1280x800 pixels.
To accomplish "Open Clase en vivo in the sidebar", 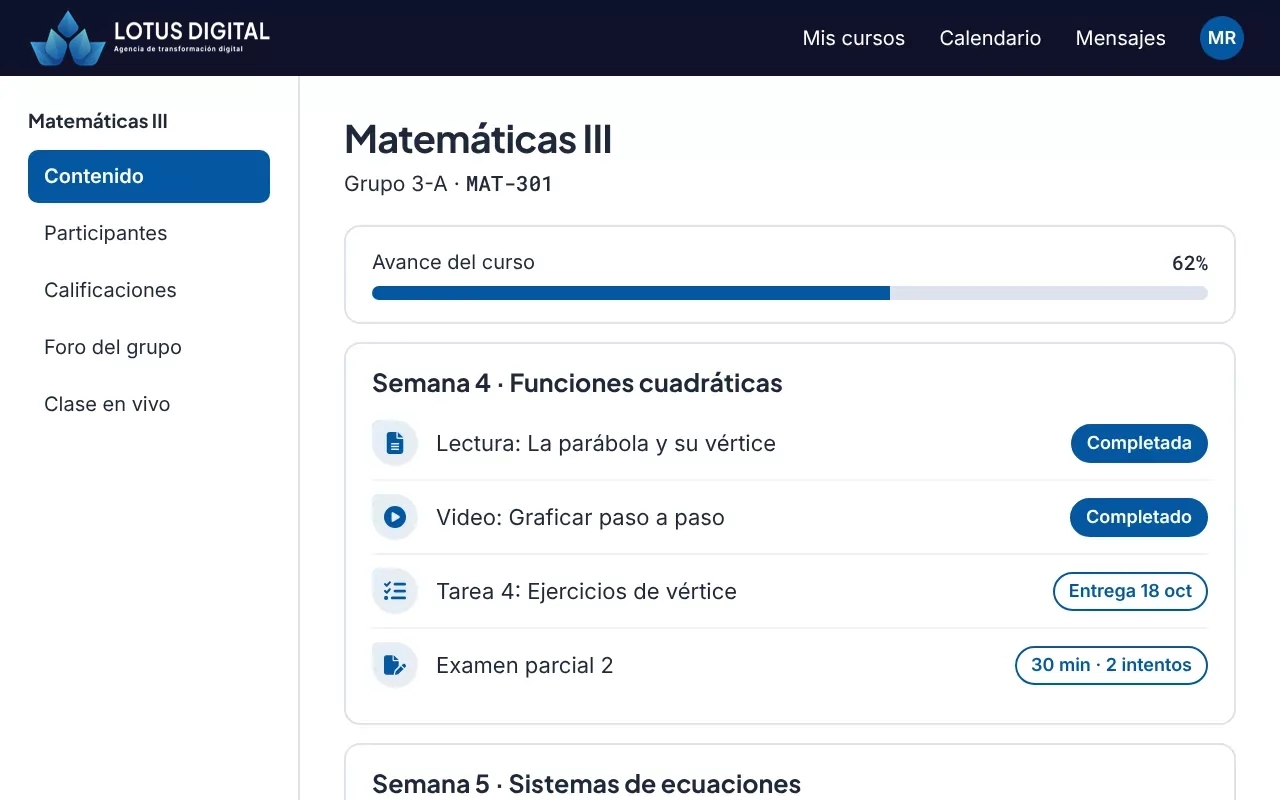I will pyautogui.click(x=149, y=404).
